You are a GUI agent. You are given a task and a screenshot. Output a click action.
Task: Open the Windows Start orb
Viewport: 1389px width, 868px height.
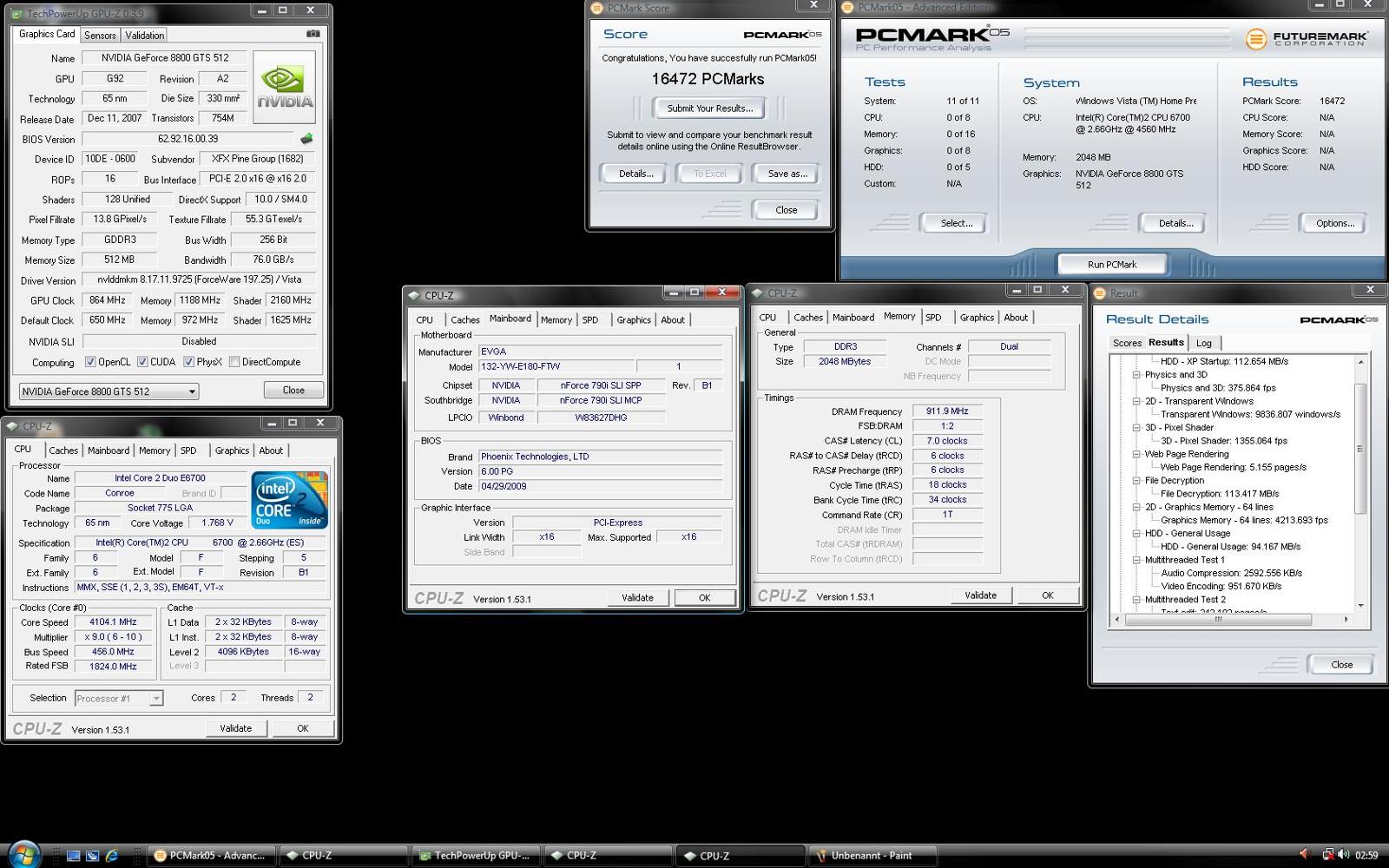pyautogui.click(x=23, y=854)
